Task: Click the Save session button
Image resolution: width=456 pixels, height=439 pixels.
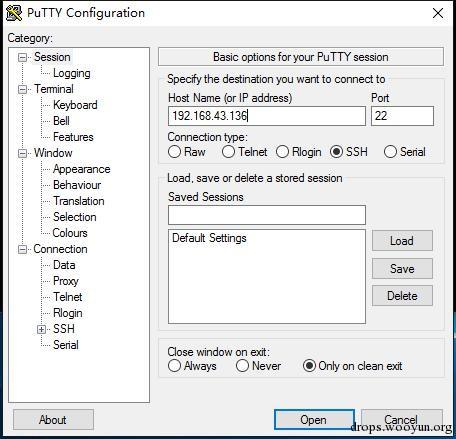Action: coord(402,269)
